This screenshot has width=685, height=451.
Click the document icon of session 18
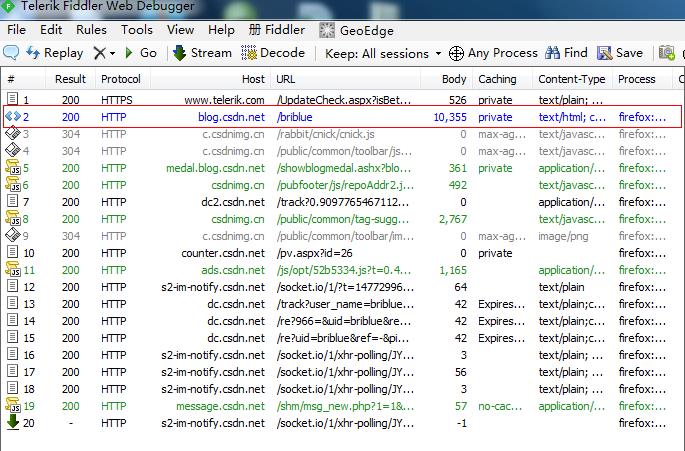(13, 388)
